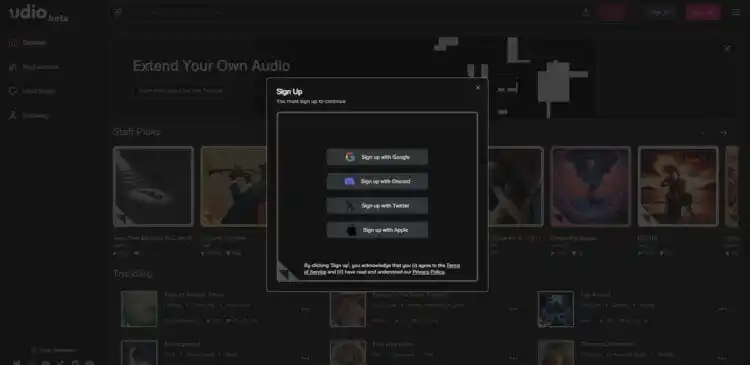Open the Discover page in the sidebar

[28, 43]
